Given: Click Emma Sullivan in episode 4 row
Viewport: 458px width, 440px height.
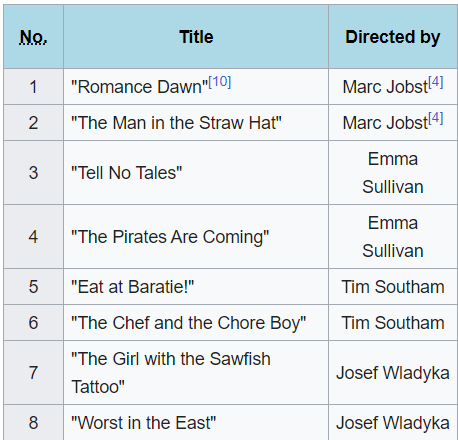Looking at the screenshot, I should coord(393,237).
